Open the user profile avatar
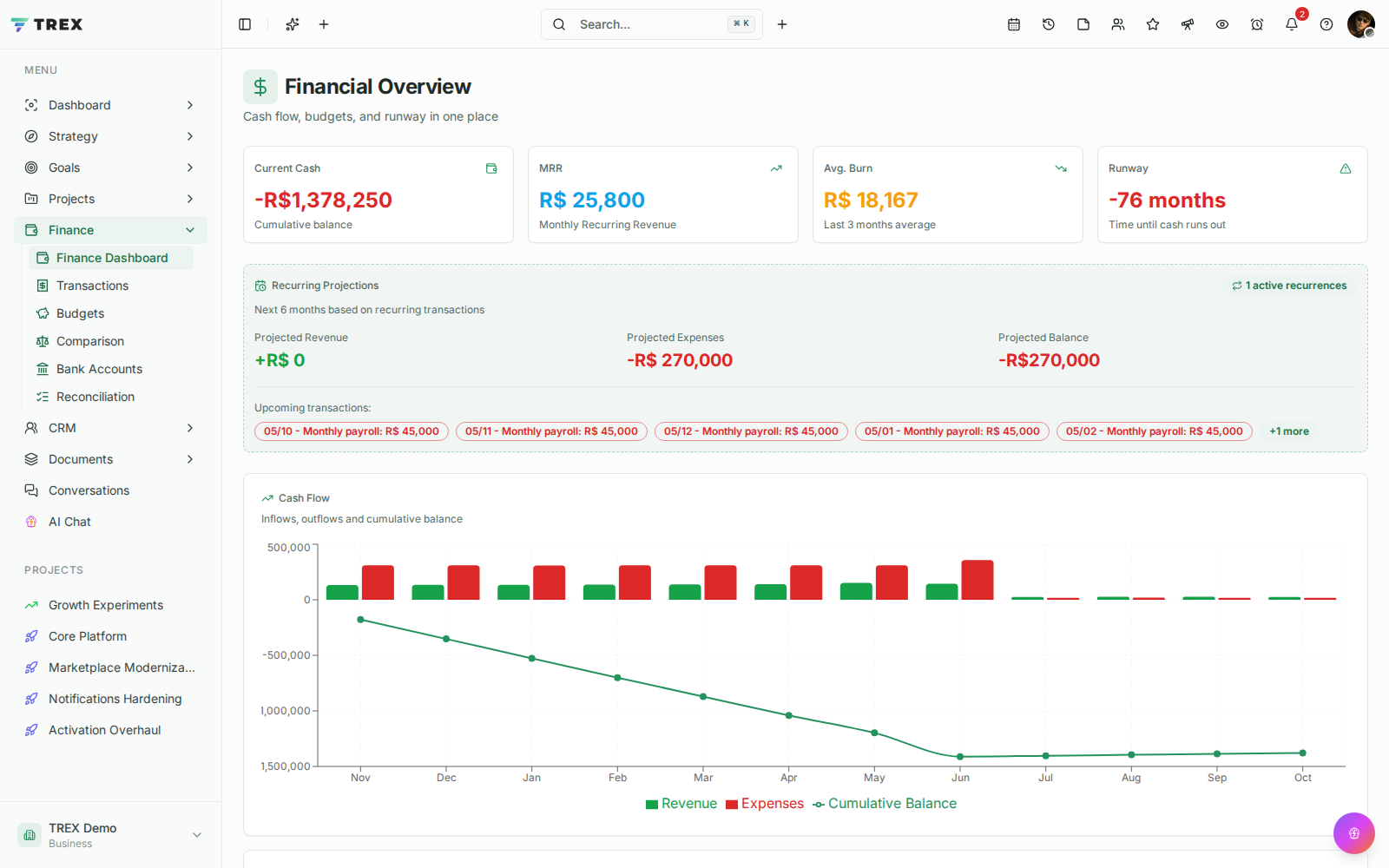1389x868 pixels. point(1361,24)
